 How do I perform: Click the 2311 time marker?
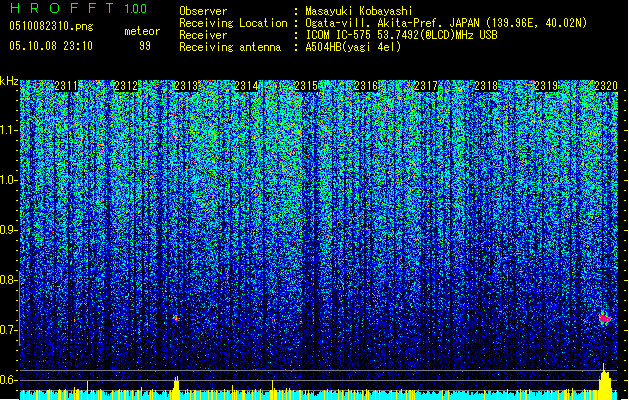66,86
